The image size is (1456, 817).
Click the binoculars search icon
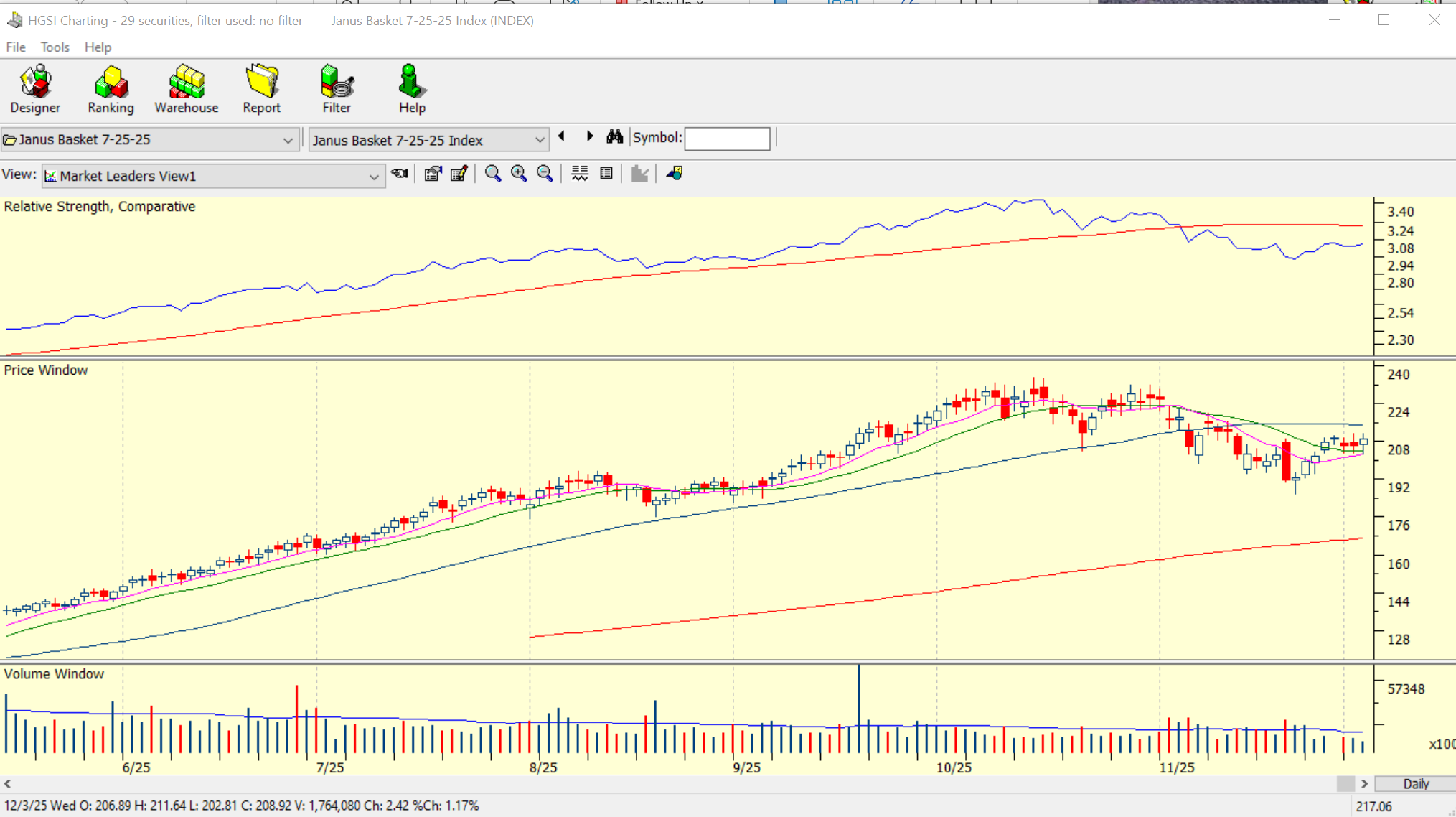(x=614, y=137)
